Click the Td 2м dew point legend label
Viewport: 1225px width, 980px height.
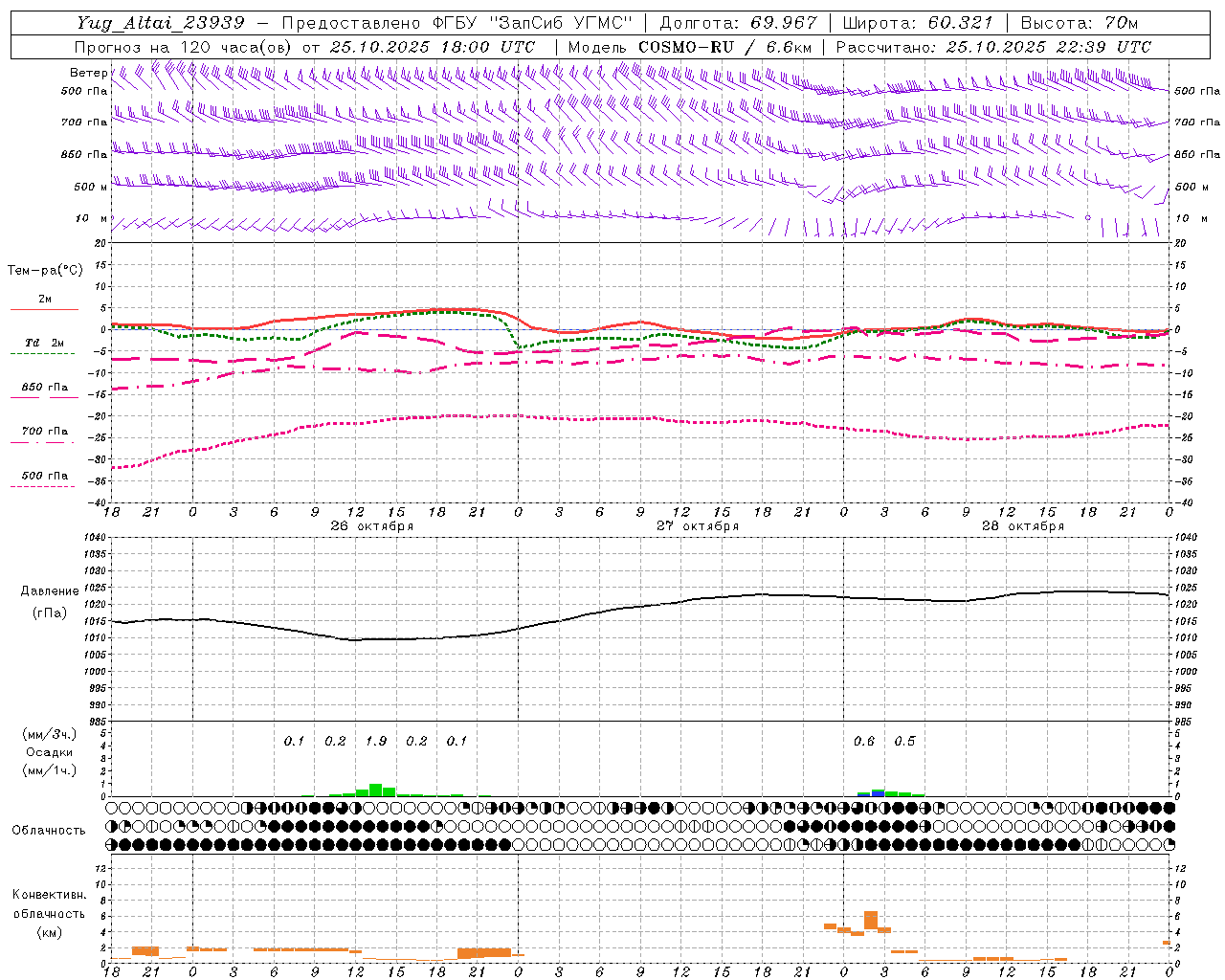(x=44, y=343)
